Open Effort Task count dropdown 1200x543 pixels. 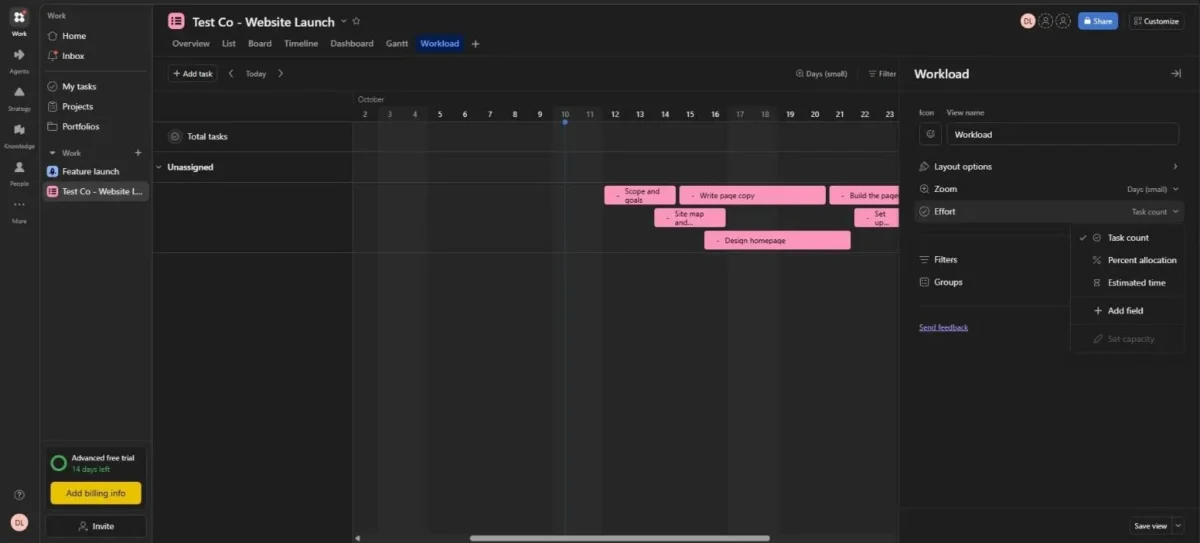tap(1155, 212)
